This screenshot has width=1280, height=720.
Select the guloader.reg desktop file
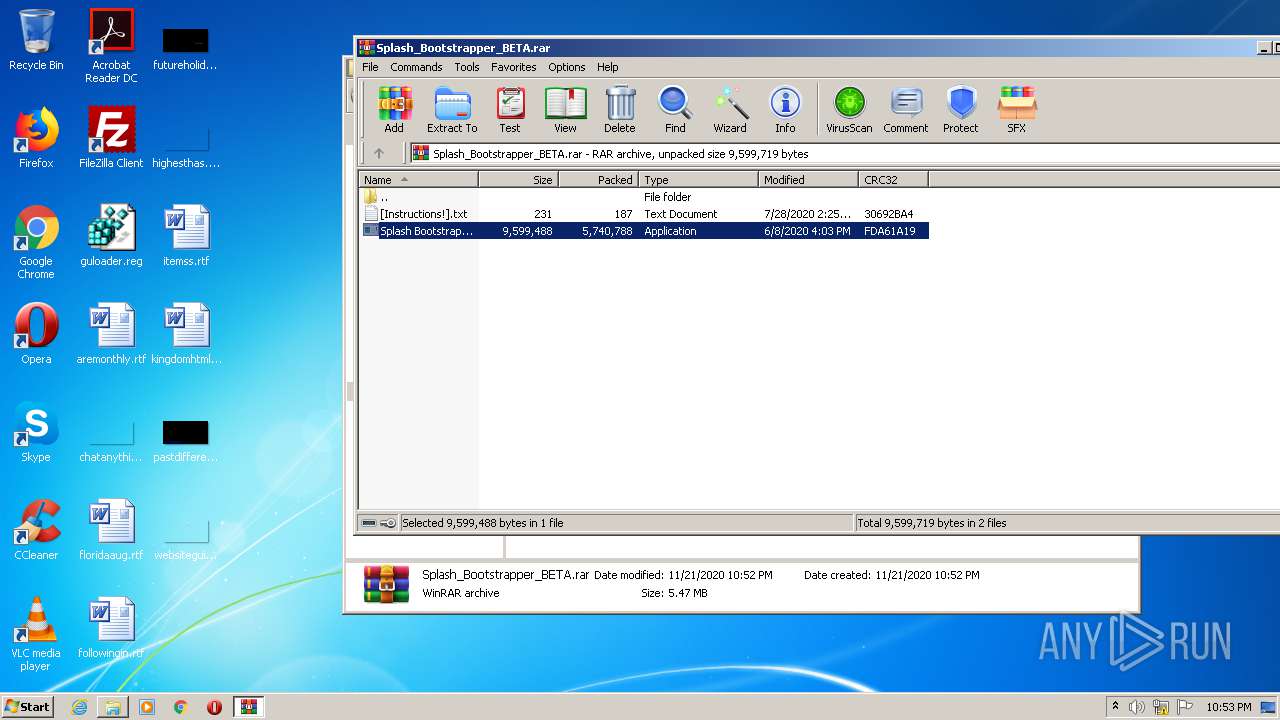(111, 236)
